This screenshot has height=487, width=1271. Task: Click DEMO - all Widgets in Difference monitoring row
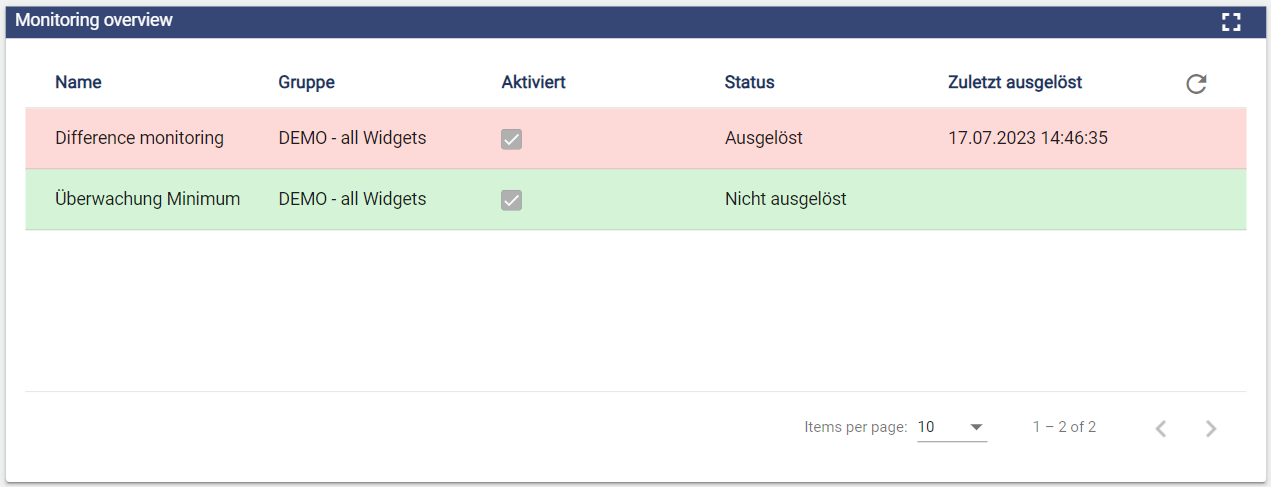(352, 138)
